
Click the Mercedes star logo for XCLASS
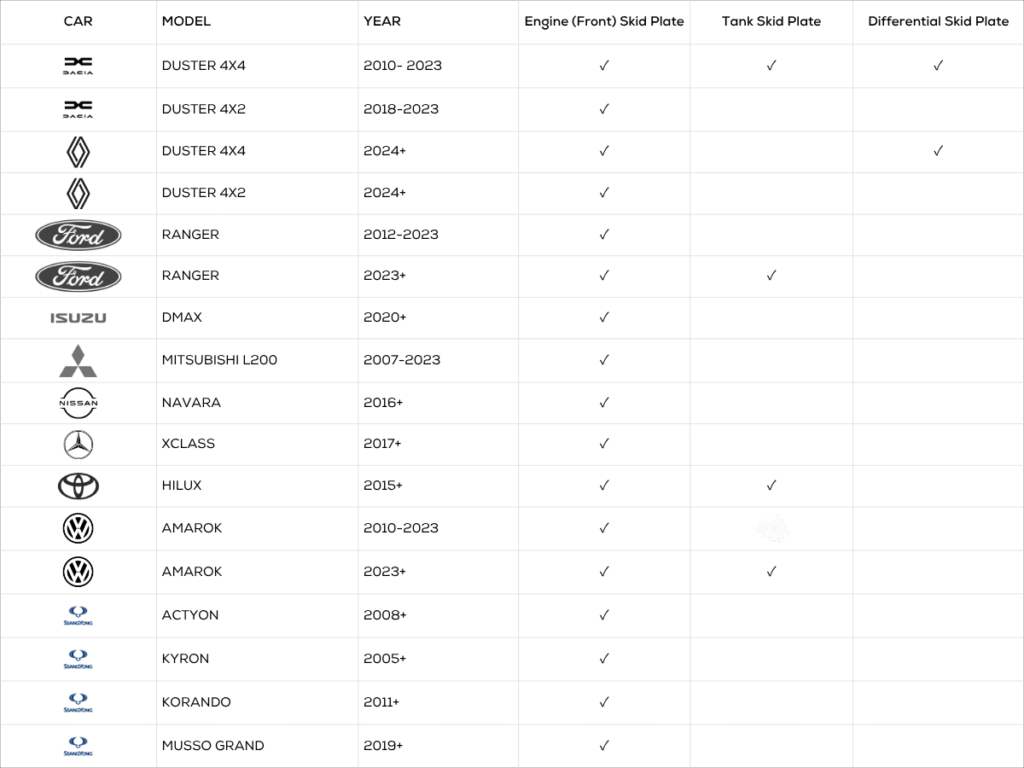78,445
